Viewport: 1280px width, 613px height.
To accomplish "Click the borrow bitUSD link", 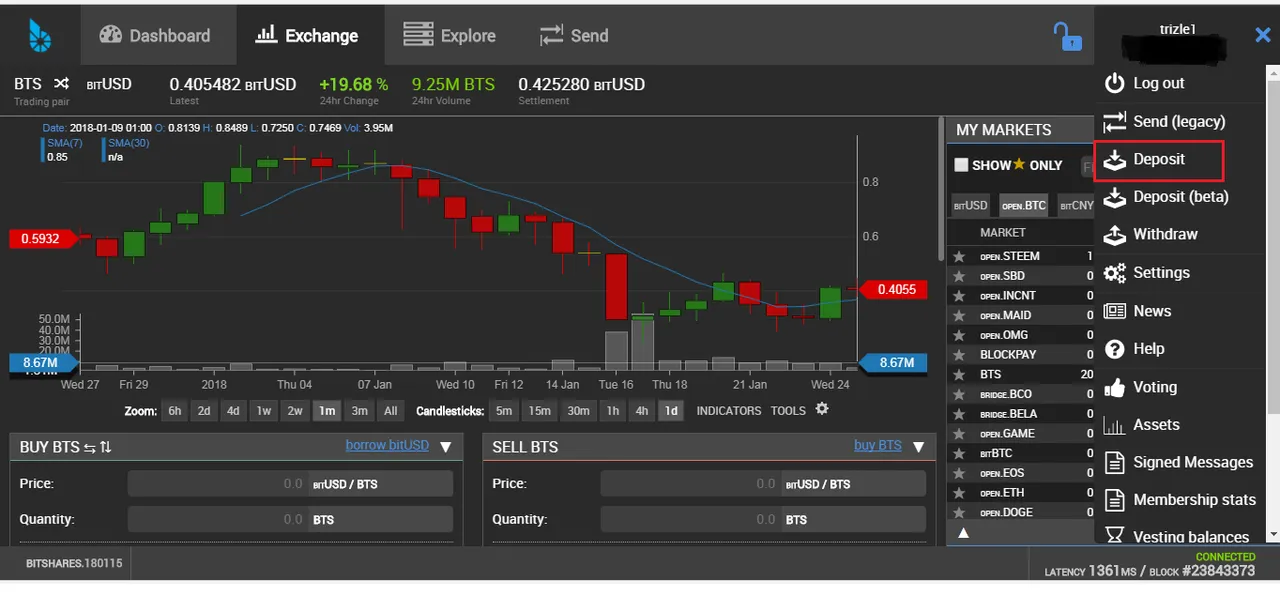I will (x=387, y=446).
